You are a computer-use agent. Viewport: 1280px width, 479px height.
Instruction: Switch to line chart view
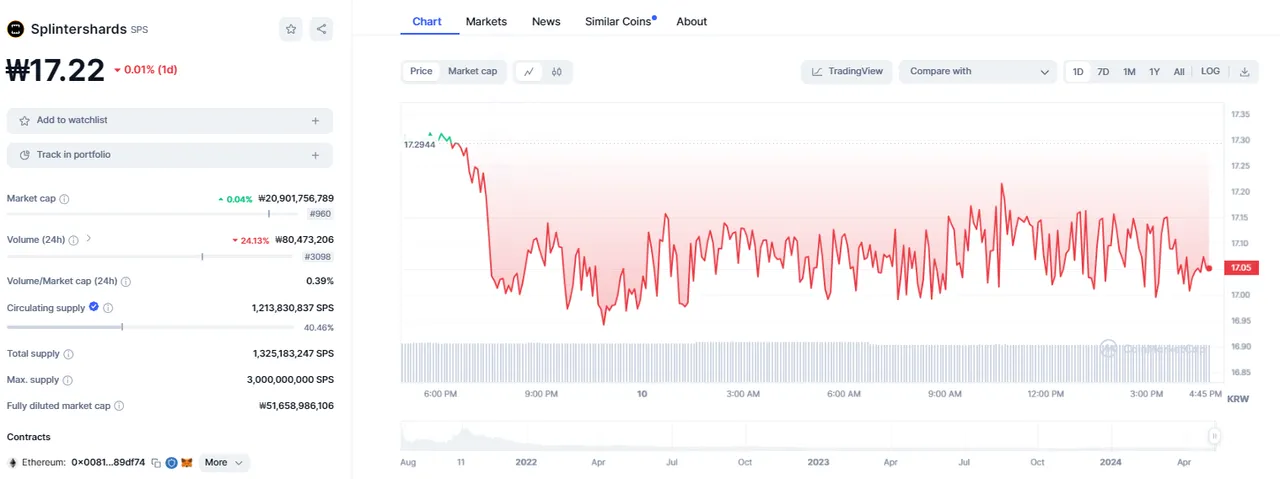528,71
